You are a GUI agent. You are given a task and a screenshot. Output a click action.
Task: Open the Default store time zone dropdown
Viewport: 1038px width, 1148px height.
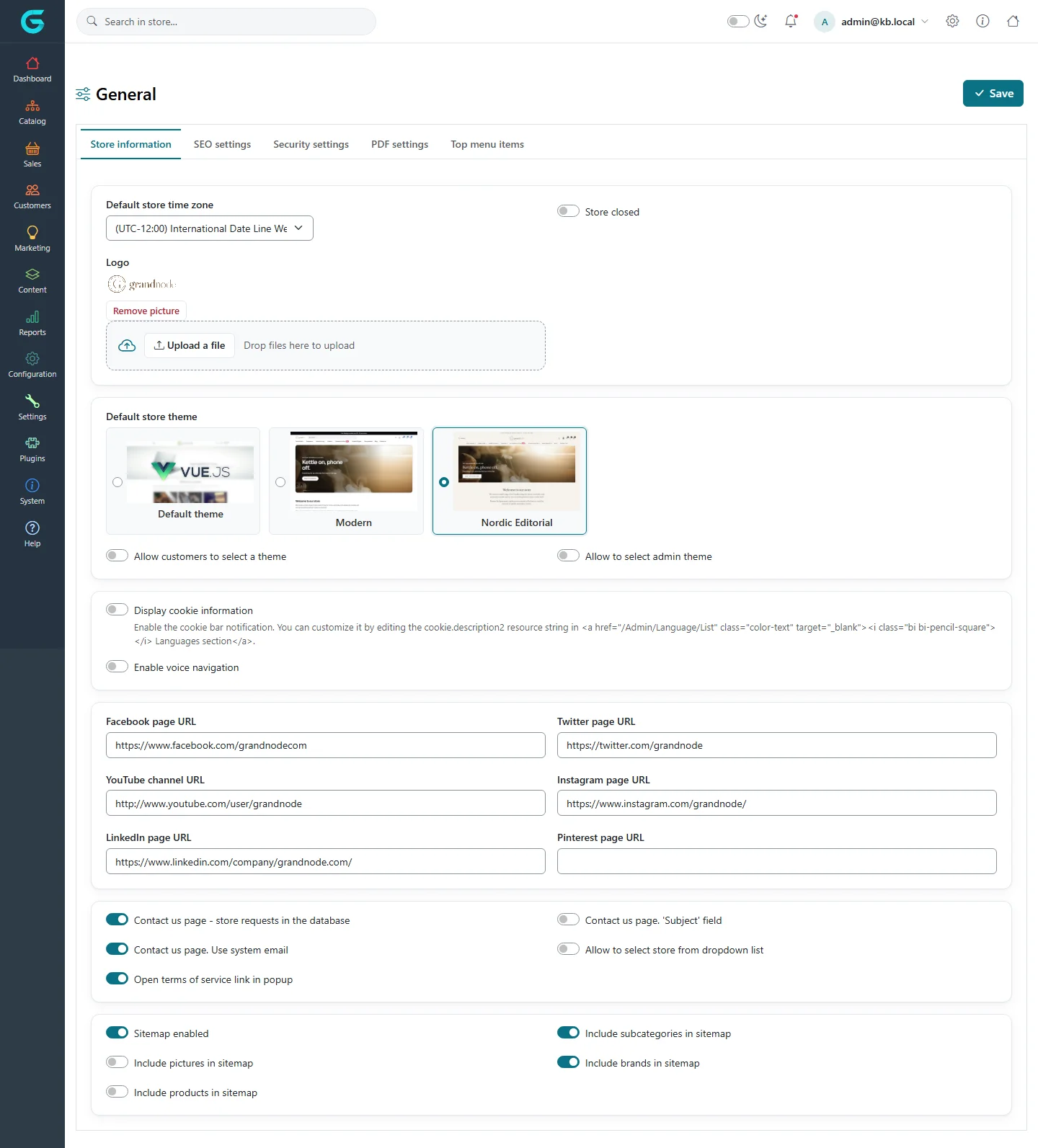tap(210, 228)
